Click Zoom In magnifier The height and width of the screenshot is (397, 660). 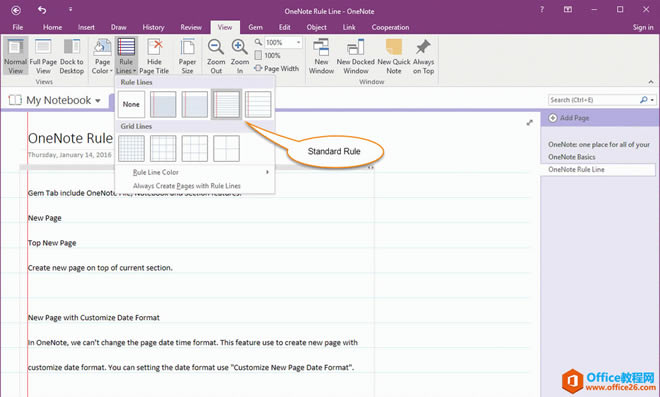(x=240, y=56)
